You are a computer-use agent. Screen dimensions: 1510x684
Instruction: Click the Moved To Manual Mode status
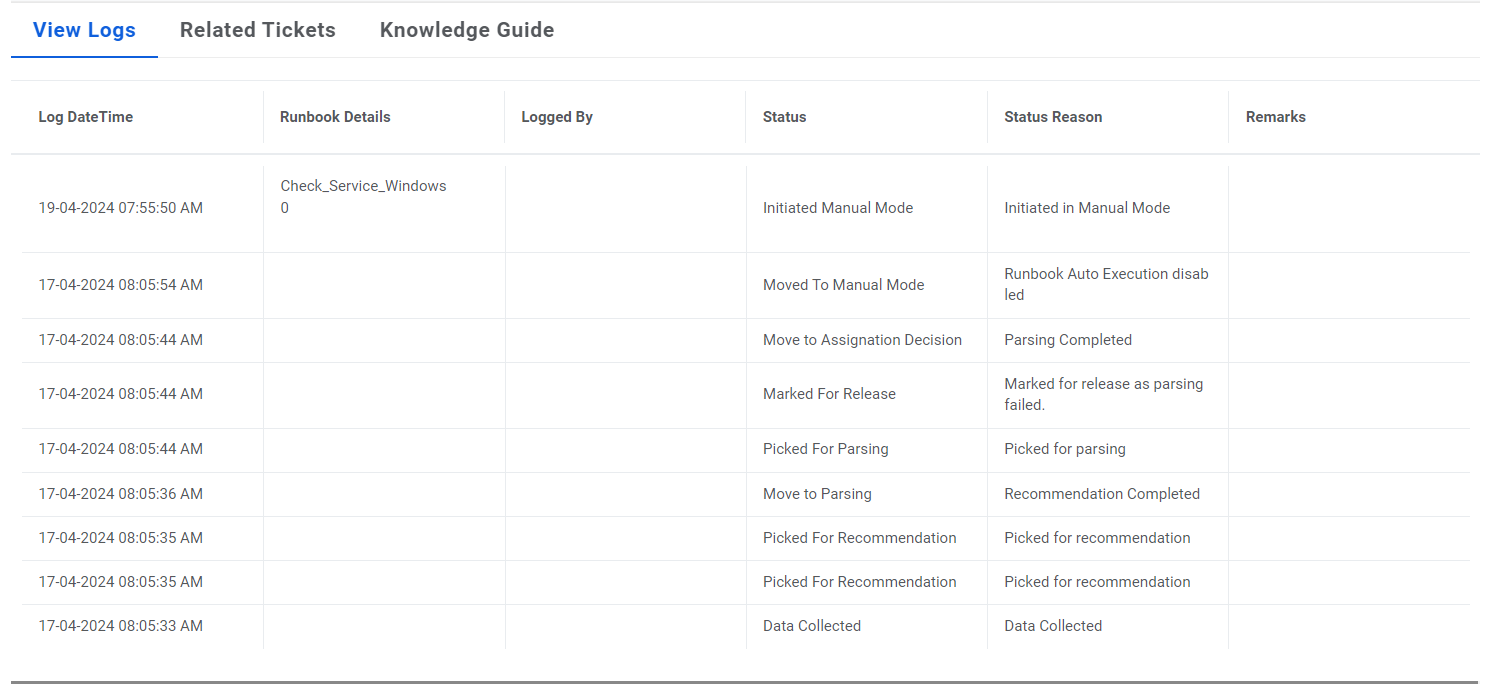click(x=843, y=285)
